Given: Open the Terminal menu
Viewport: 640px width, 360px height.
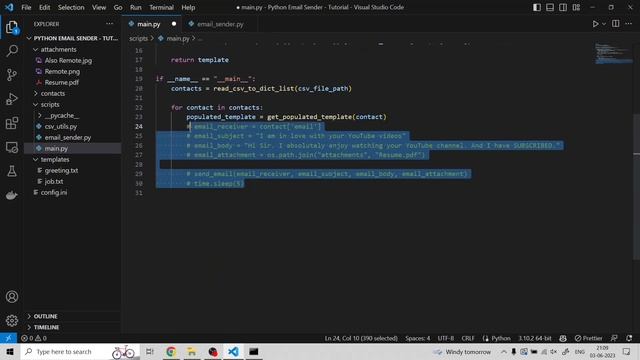Looking at the screenshot, I should click(x=161, y=7).
